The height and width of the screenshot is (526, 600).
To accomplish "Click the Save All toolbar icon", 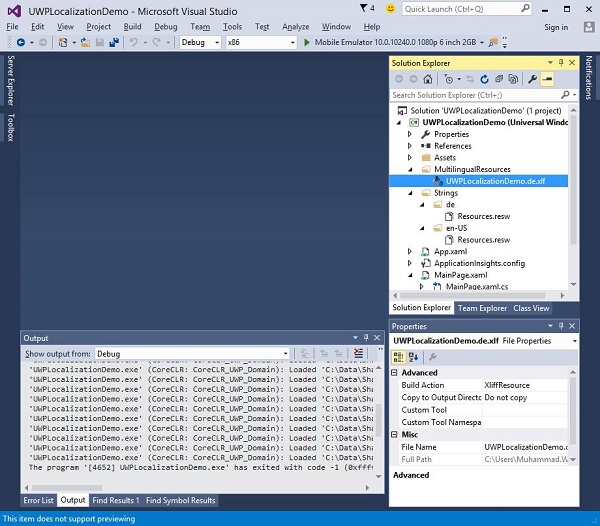I will tap(114, 42).
